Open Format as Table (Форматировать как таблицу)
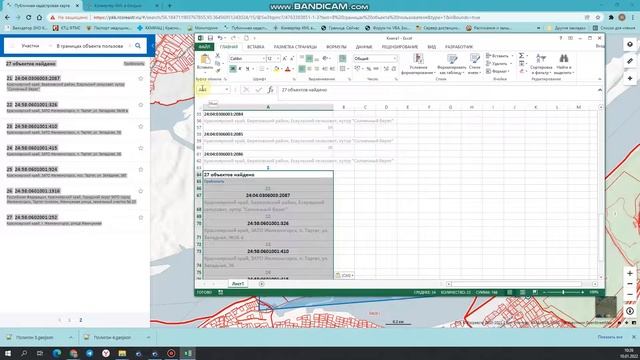Screen dimensions: 640x360 tap(451, 64)
